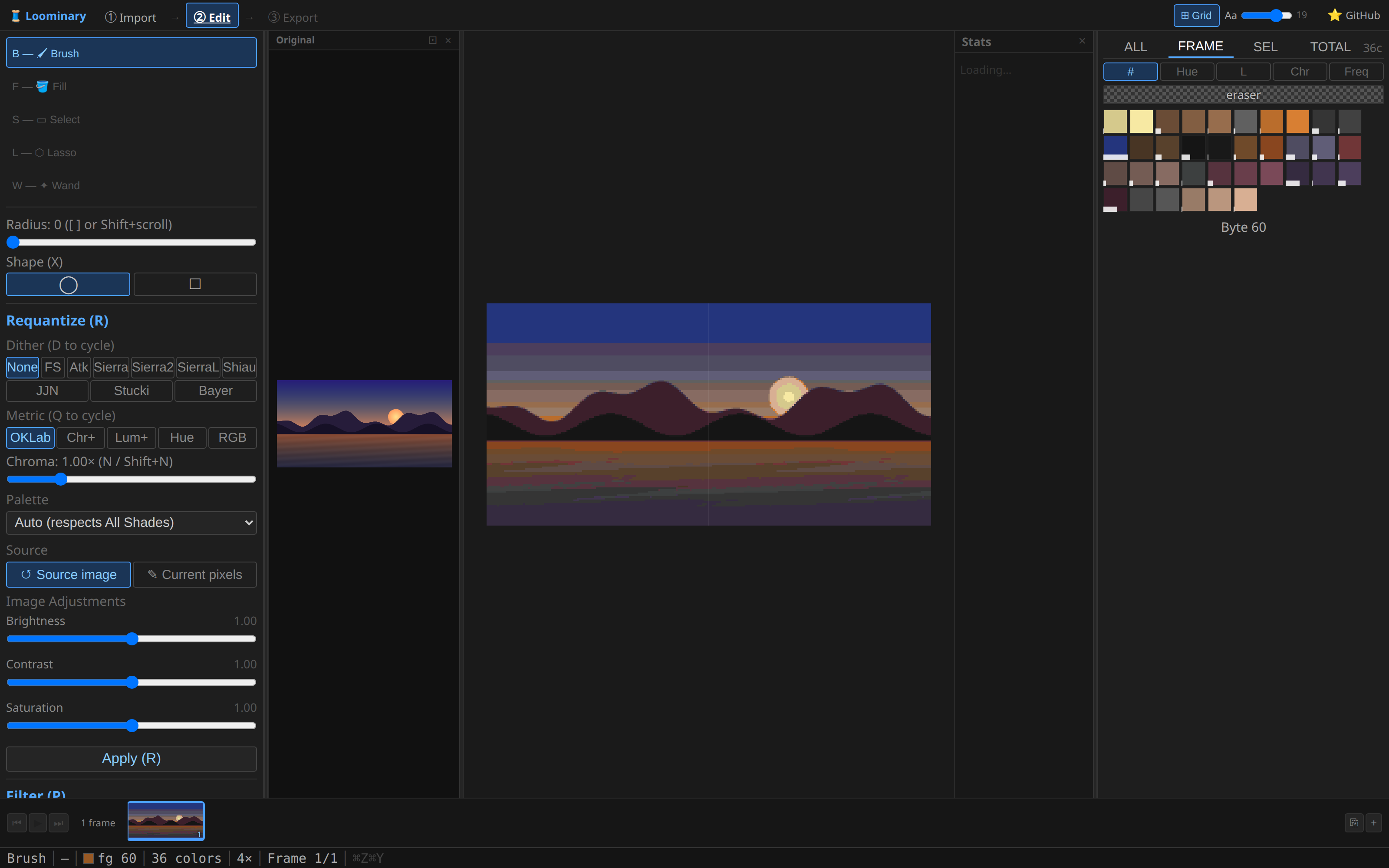
Task: Choose RGB color metric
Action: point(233,438)
